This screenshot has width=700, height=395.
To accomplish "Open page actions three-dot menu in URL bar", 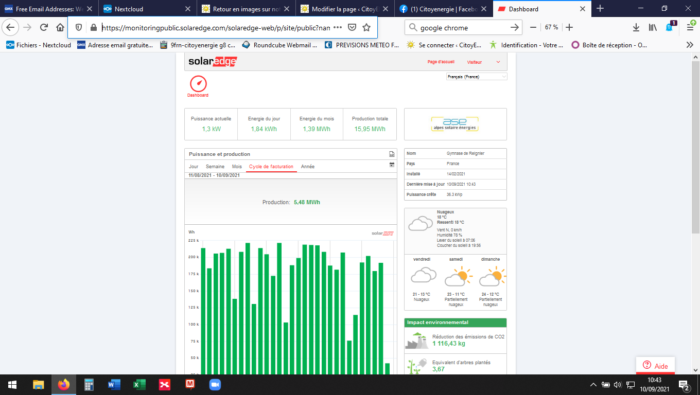I will pyautogui.click(x=338, y=27).
